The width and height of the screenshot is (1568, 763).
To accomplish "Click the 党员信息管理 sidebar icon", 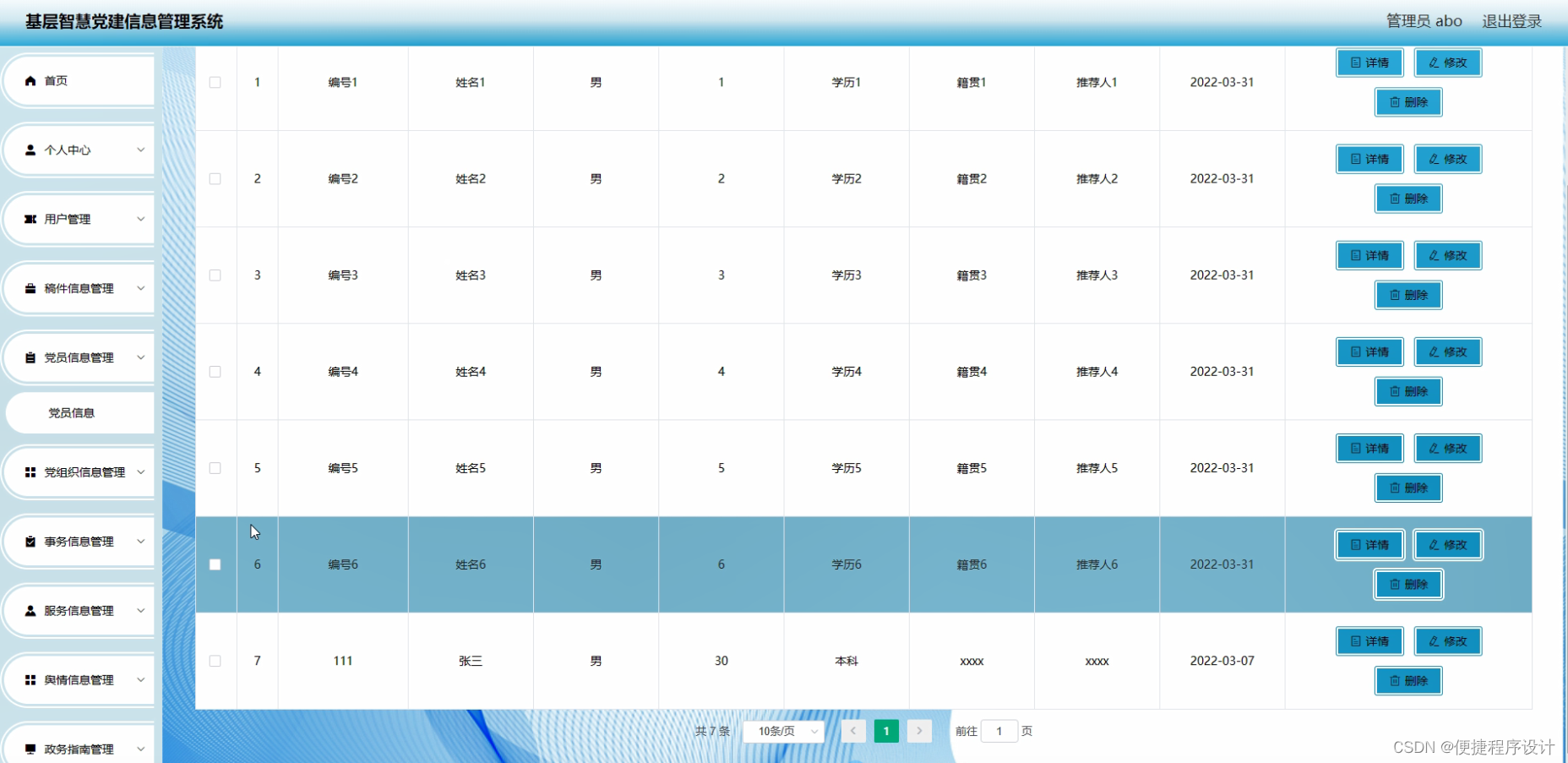I will click(x=31, y=357).
